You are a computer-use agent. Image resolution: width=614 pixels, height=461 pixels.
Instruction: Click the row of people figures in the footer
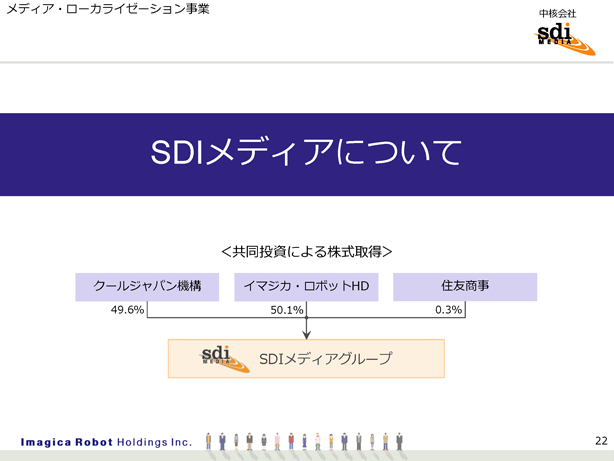(x=304, y=442)
